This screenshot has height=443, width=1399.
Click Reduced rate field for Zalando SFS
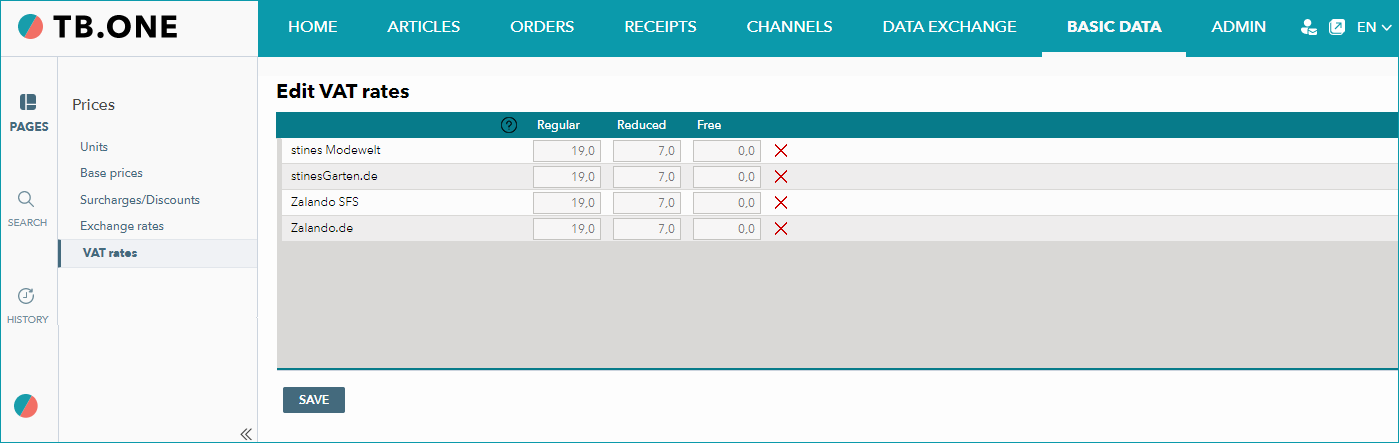pos(647,203)
